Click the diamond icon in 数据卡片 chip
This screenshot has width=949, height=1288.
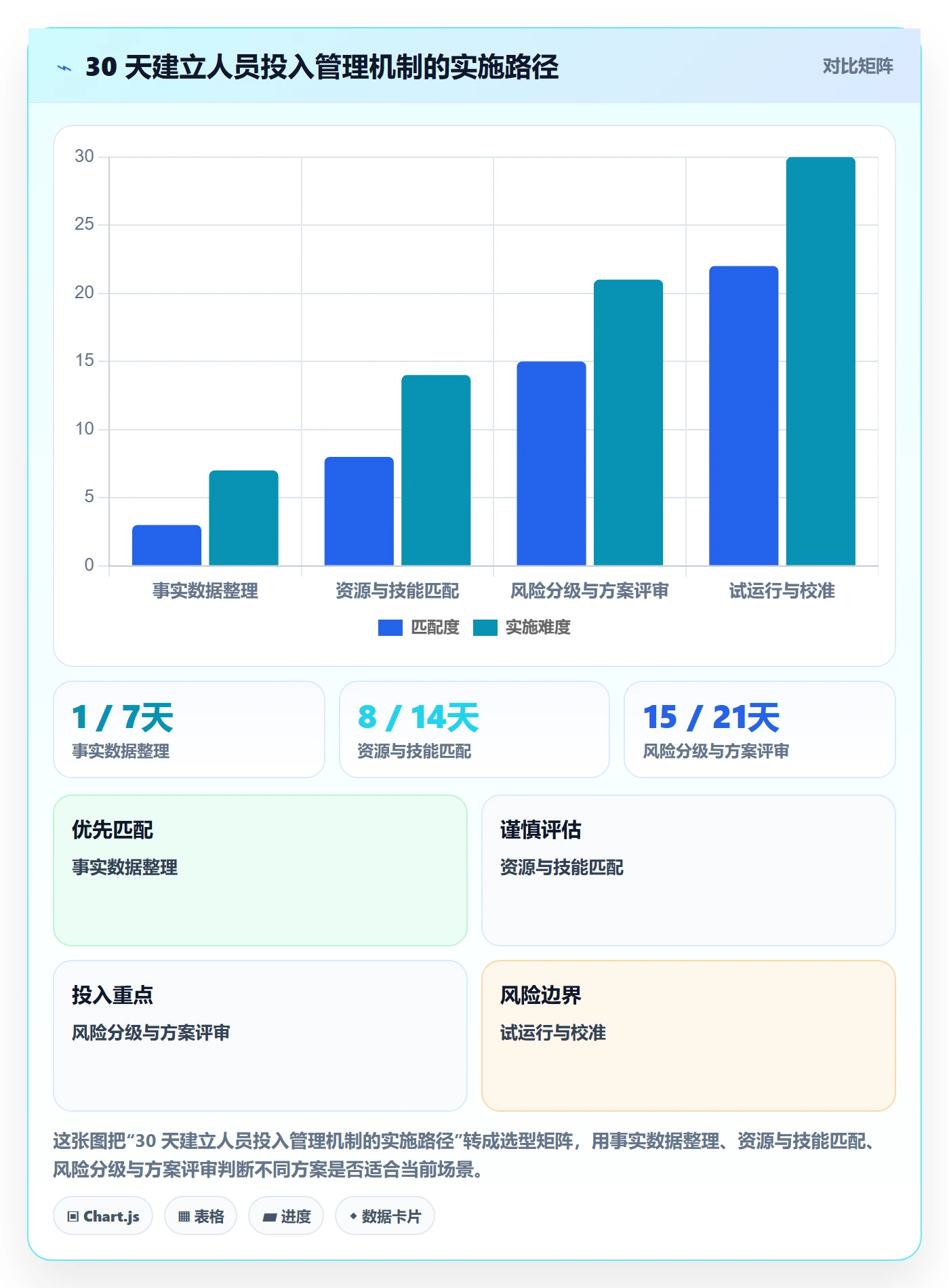coord(353,1217)
